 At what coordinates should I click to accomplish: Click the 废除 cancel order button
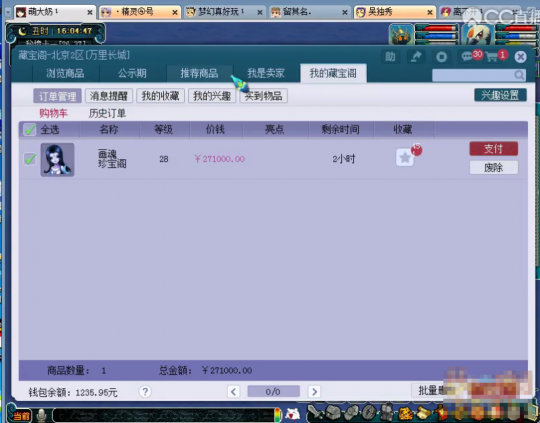point(494,167)
